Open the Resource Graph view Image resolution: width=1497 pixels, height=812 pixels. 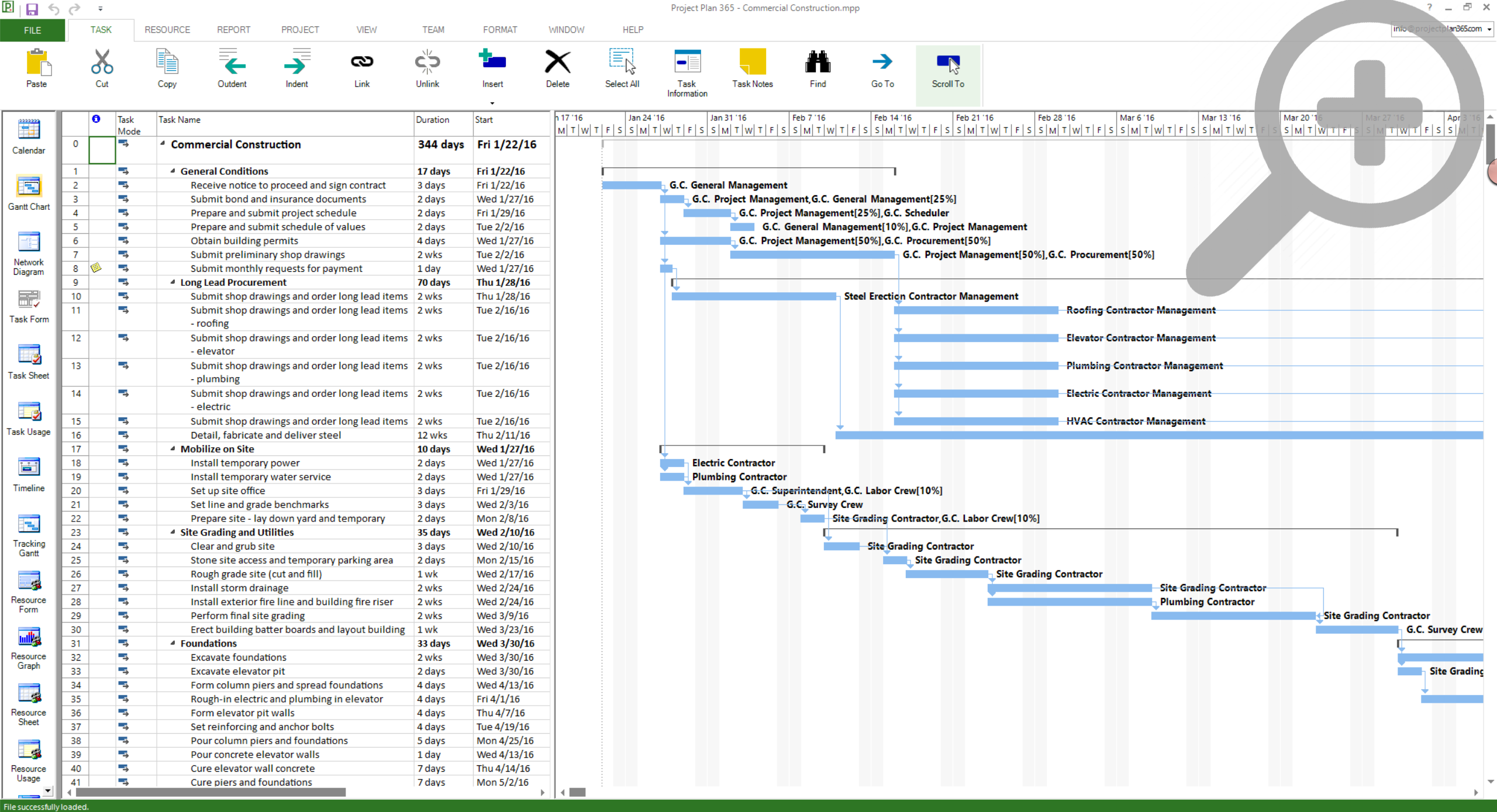coord(28,648)
